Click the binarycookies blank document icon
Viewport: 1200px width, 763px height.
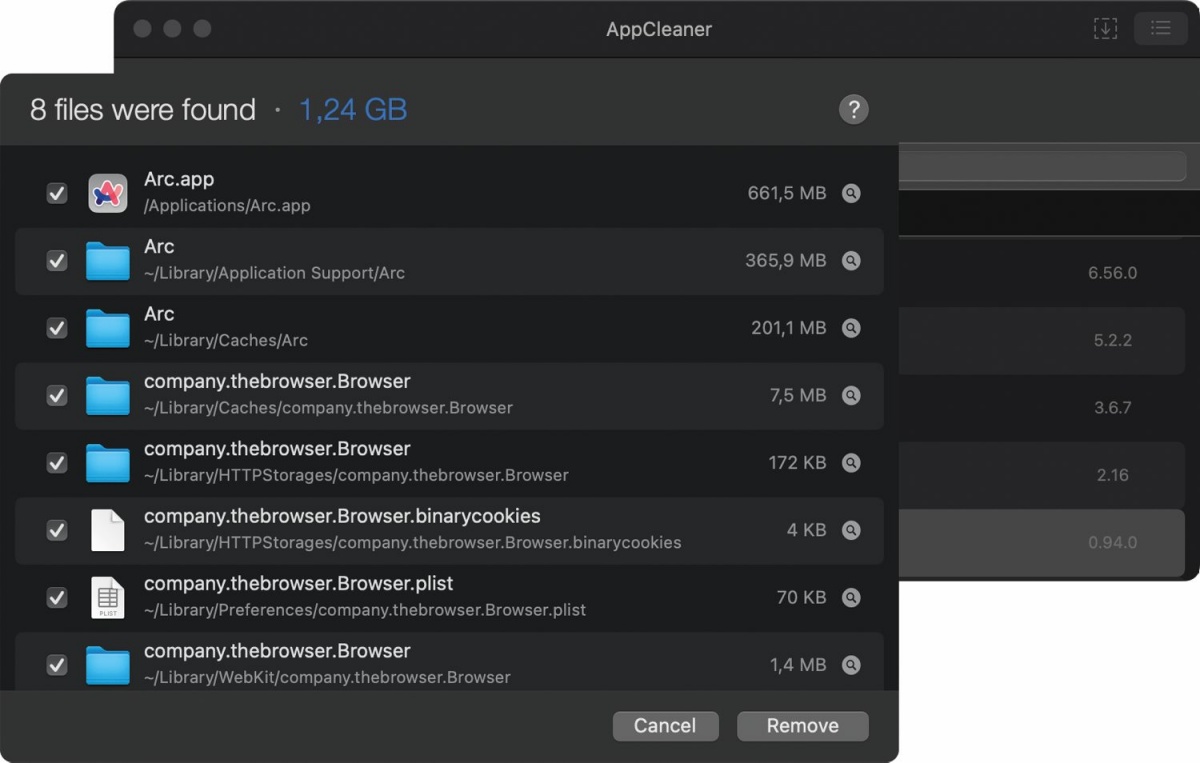(108, 530)
